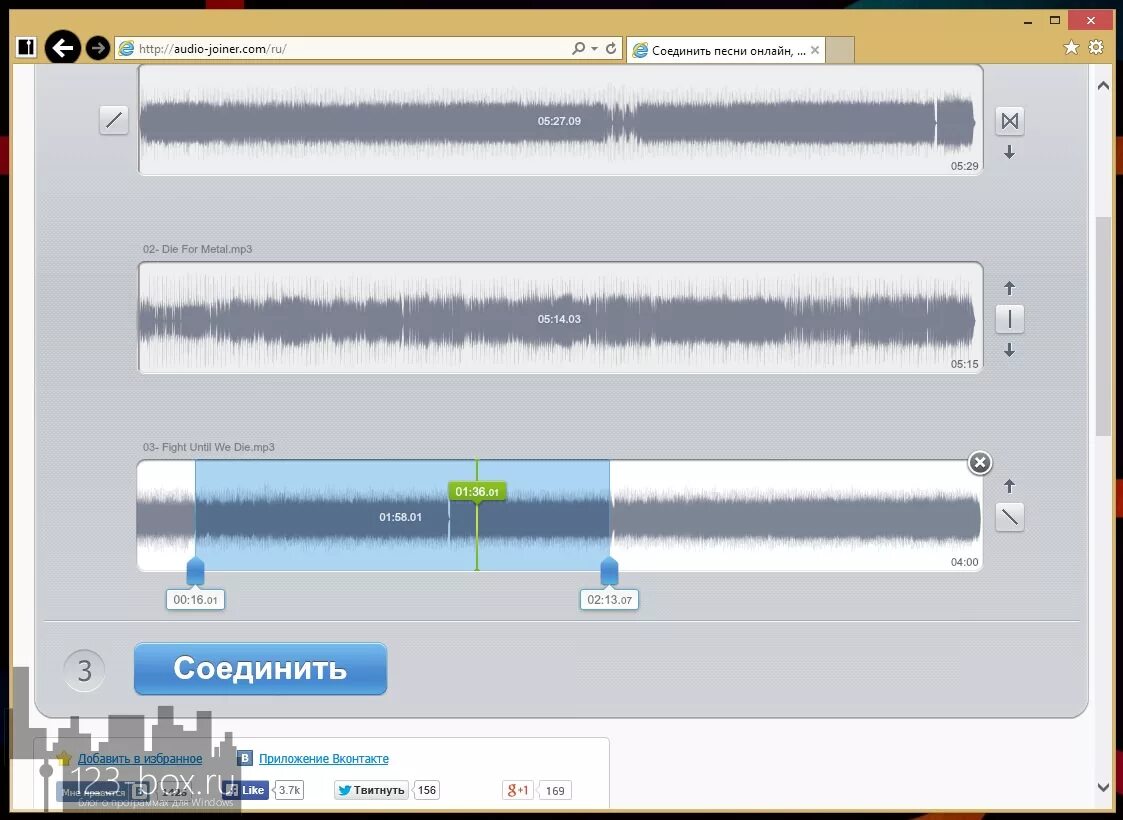Open a new browser tab
This screenshot has width=1123, height=820.
point(840,50)
